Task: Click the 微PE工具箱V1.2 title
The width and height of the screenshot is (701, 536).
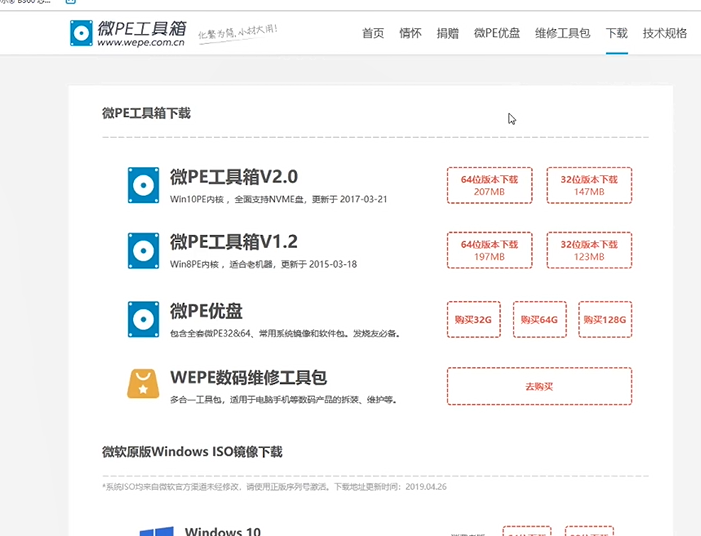Action: tap(234, 242)
